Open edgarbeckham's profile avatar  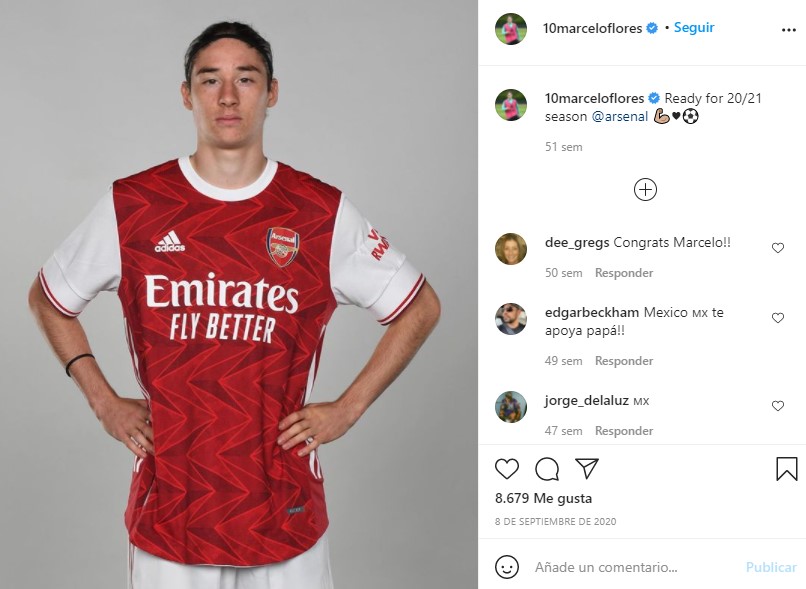coord(510,319)
